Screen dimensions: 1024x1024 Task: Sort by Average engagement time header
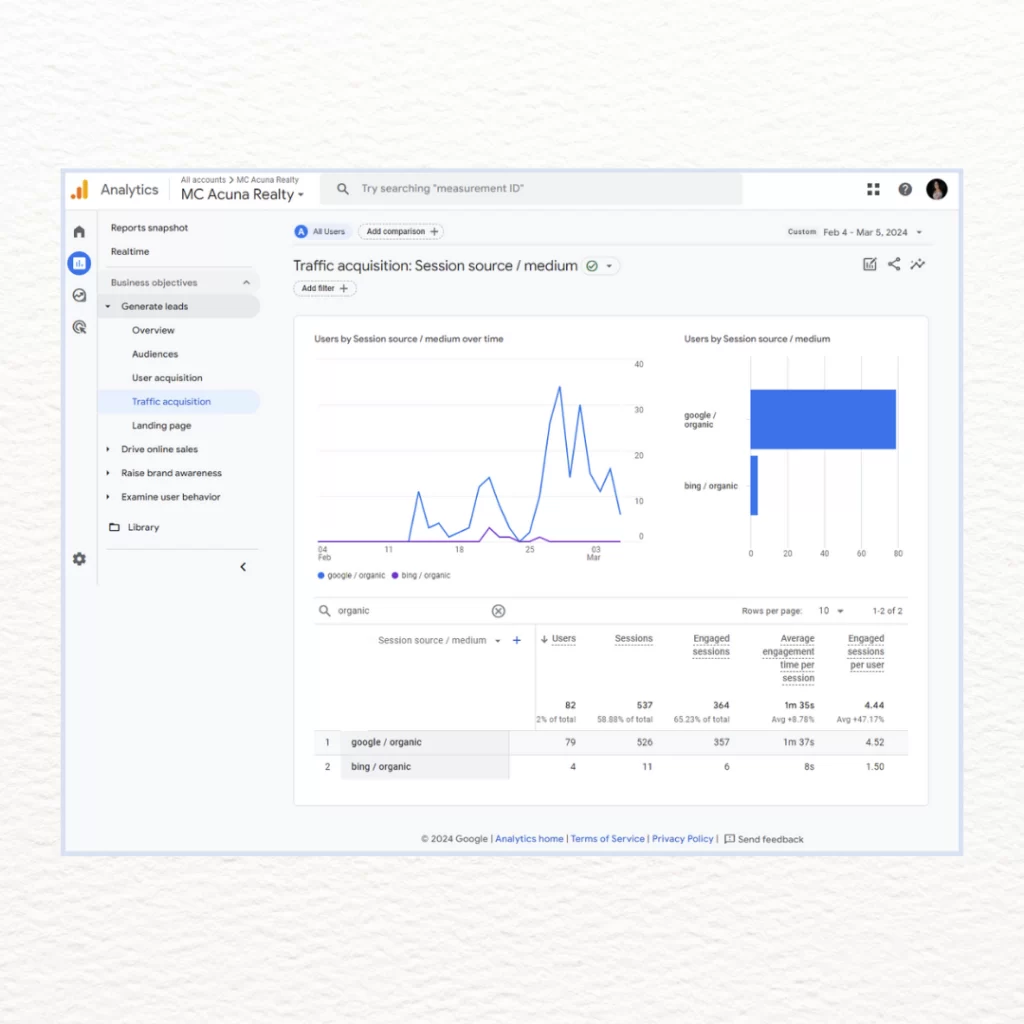point(788,658)
